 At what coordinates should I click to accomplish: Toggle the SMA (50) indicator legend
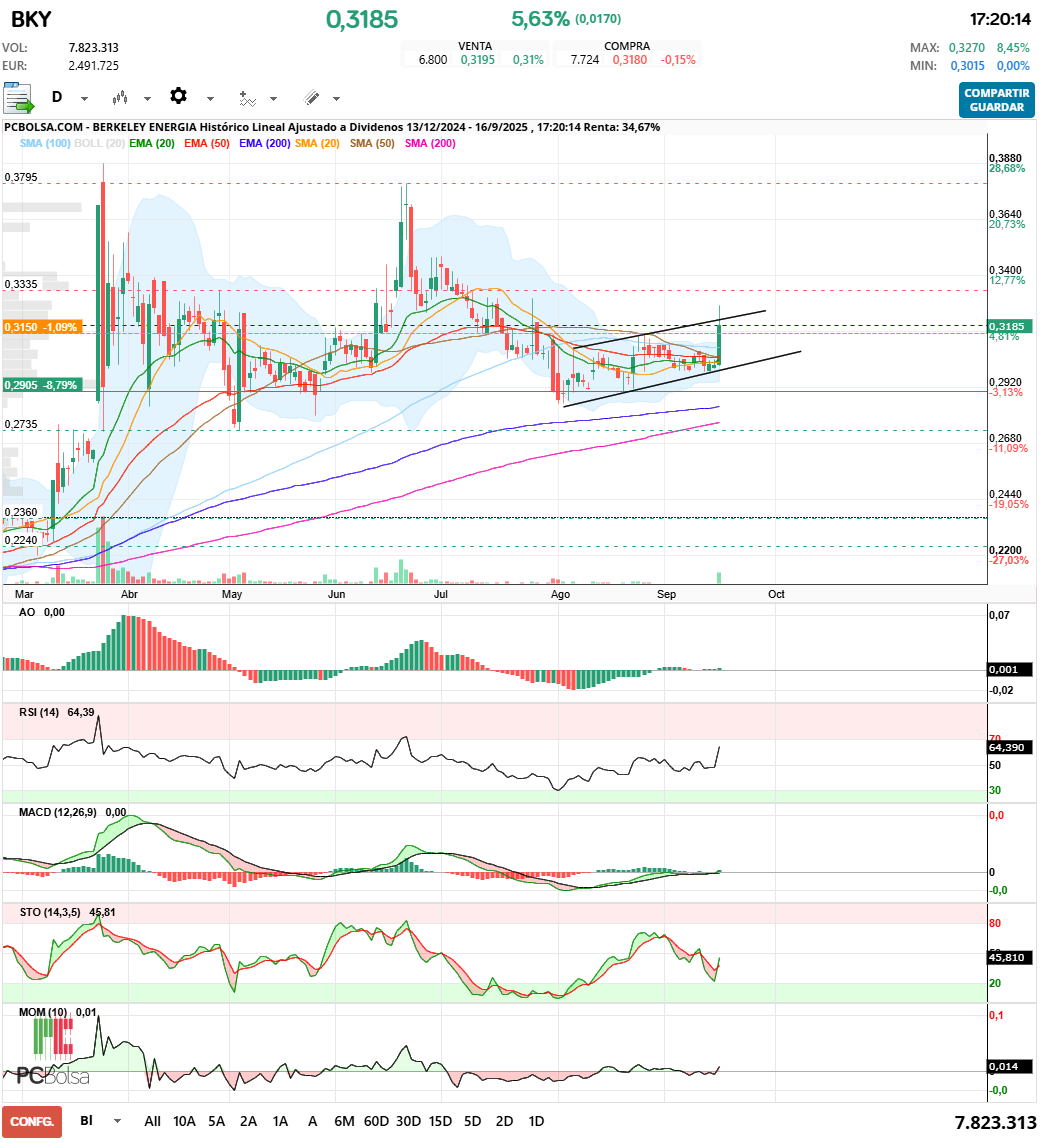coord(372,144)
